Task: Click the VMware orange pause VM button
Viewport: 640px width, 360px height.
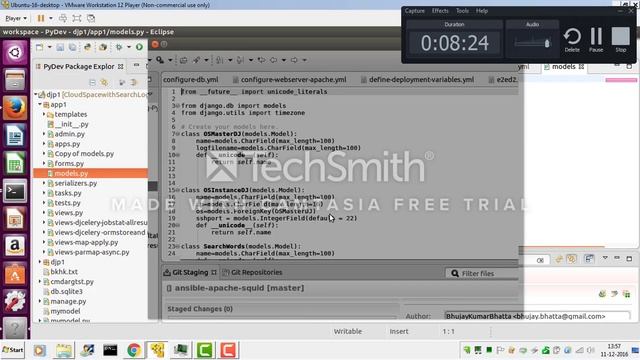Action: pyautogui.click(x=41, y=18)
